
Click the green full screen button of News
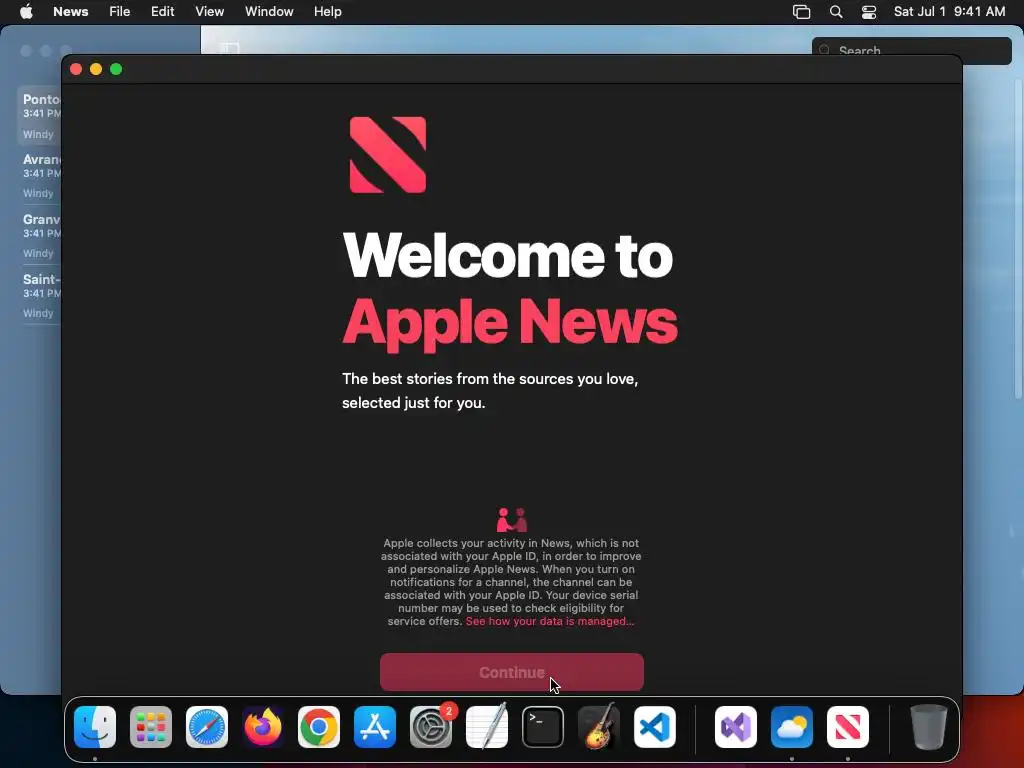point(116,69)
